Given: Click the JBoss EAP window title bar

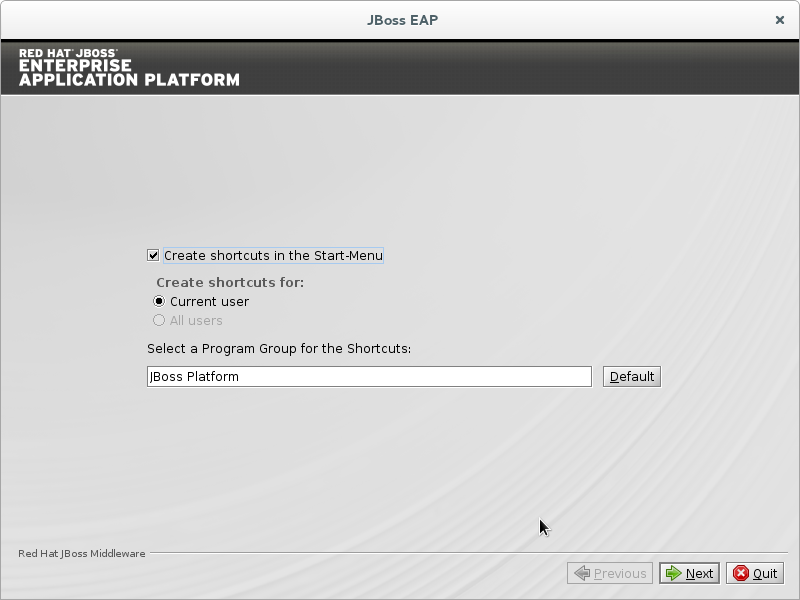Looking at the screenshot, I should click(400, 19).
